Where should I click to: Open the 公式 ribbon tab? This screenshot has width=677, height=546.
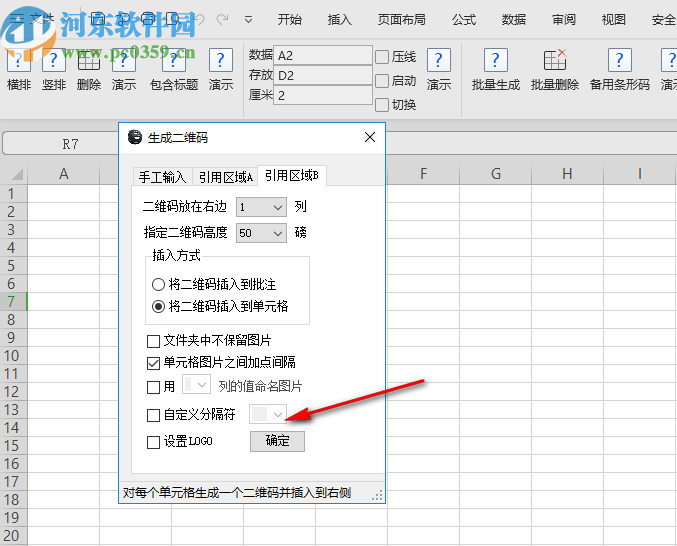(464, 19)
